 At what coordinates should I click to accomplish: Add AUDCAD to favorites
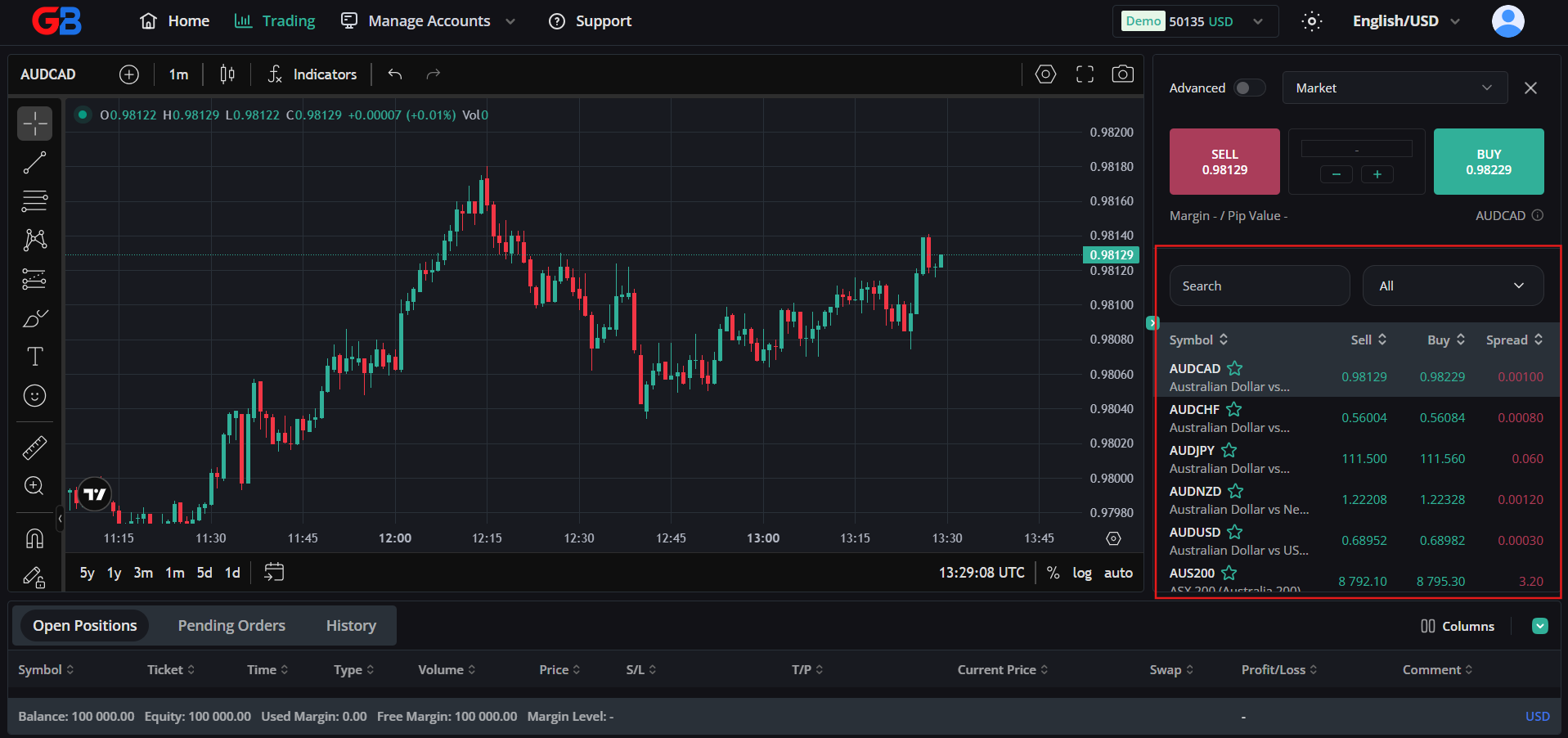[x=1235, y=368]
